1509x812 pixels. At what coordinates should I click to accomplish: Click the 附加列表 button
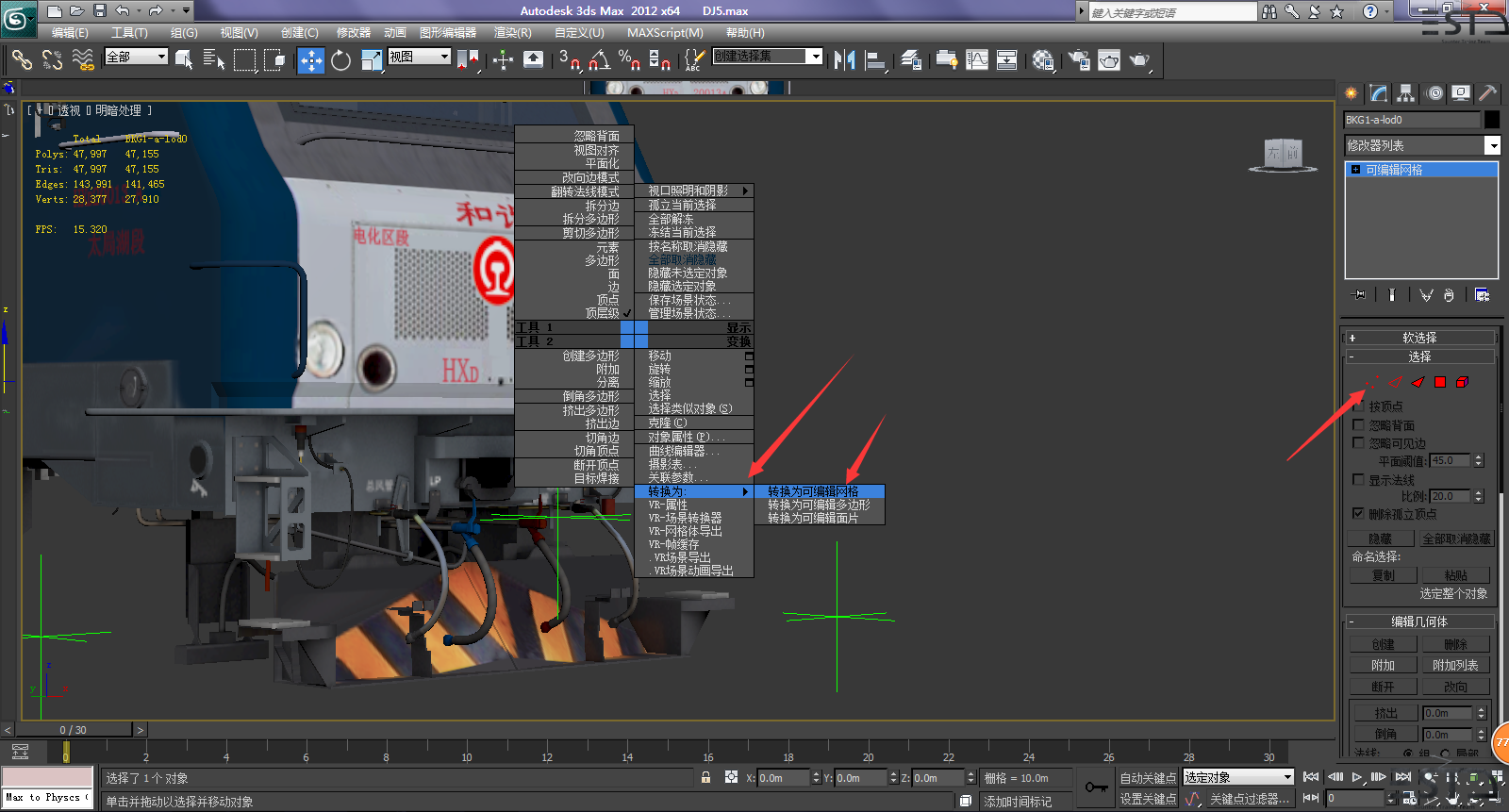tap(1455, 665)
